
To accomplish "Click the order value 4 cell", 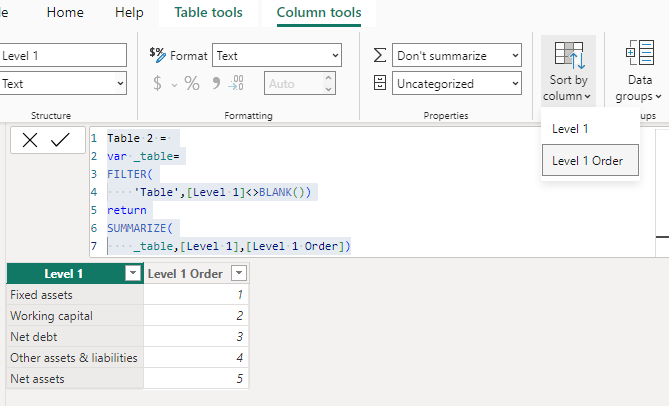I will pos(196,357).
